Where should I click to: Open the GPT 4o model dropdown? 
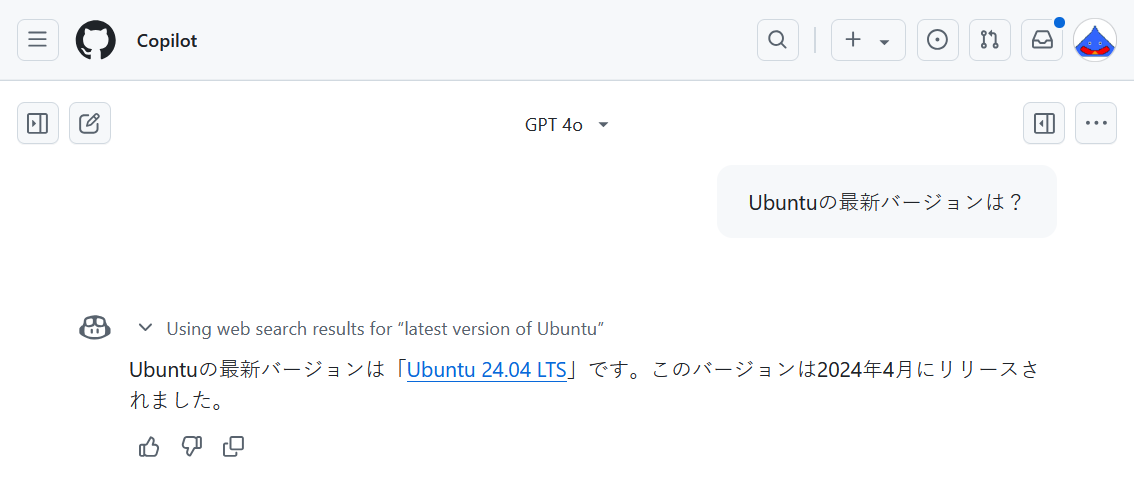[567, 125]
